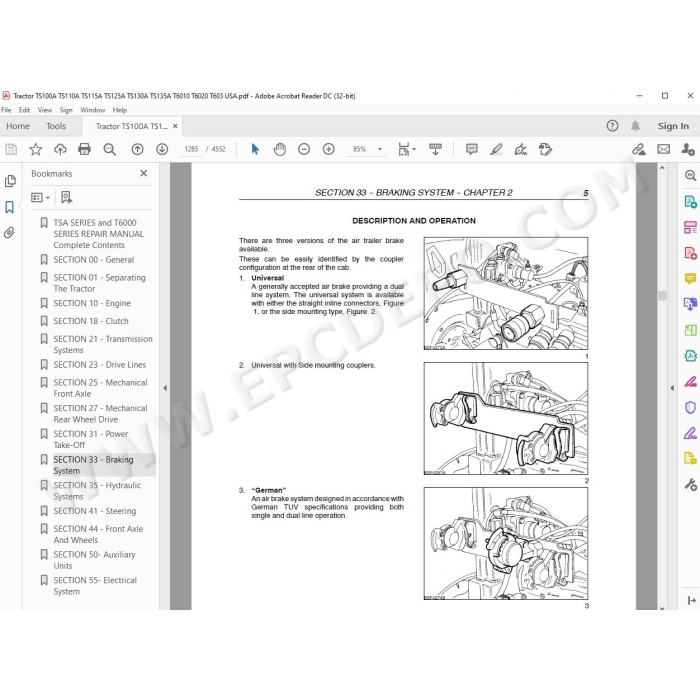Click the Save file icon
700x700 pixels.
11,149
